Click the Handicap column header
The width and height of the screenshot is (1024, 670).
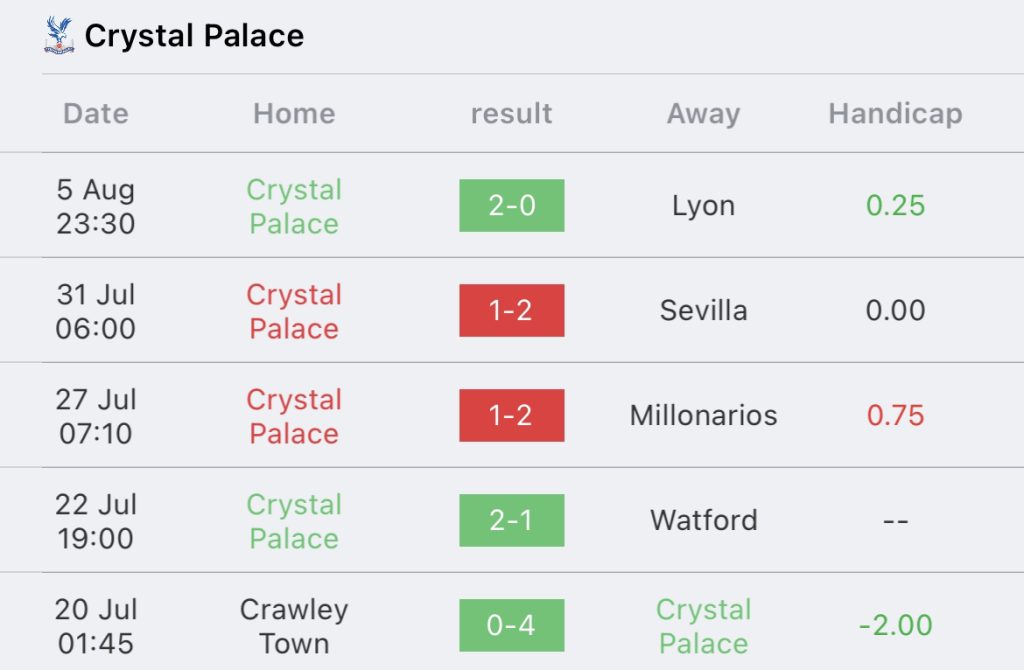(x=895, y=114)
